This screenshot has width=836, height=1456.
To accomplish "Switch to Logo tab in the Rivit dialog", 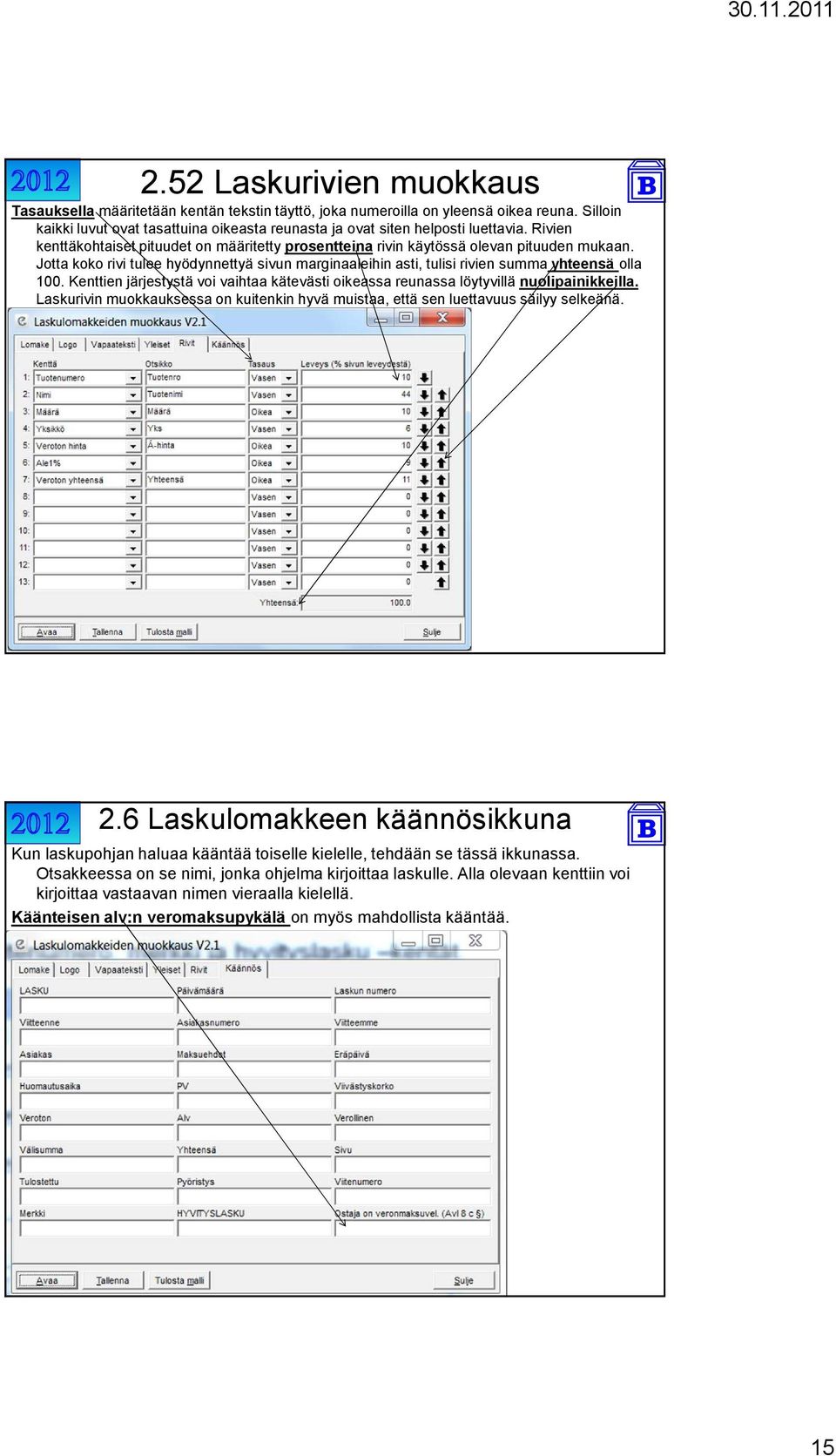I will tap(68, 345).
